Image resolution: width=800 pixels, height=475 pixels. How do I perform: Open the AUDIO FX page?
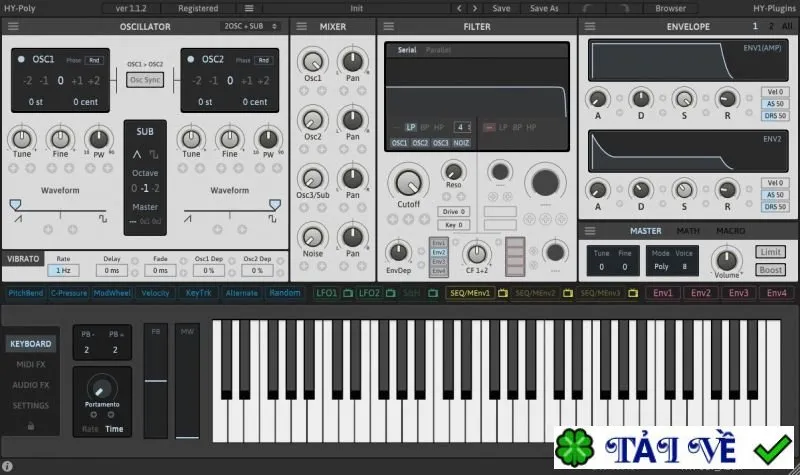pos(31,385)
